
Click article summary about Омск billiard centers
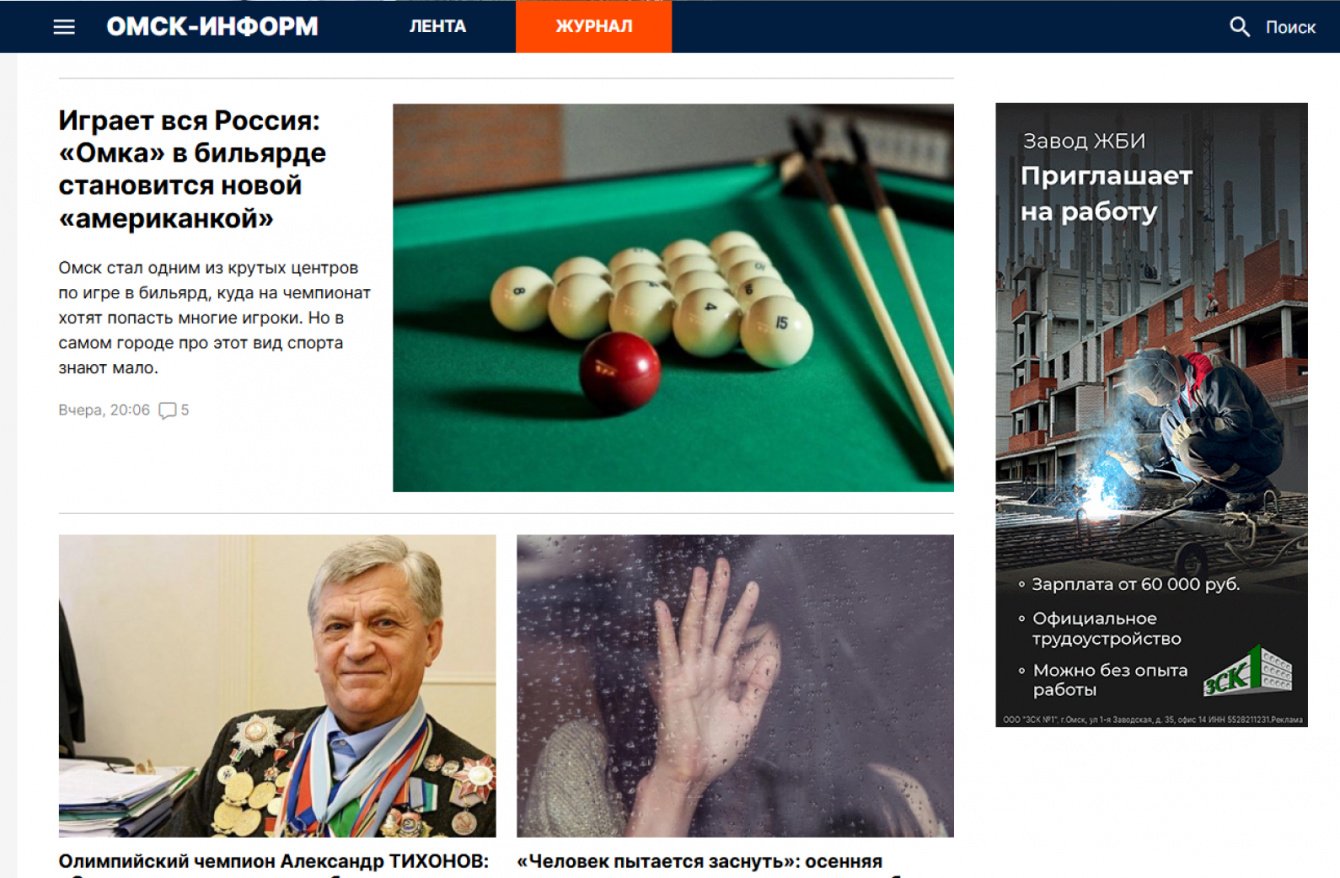[x=215, y=318]
